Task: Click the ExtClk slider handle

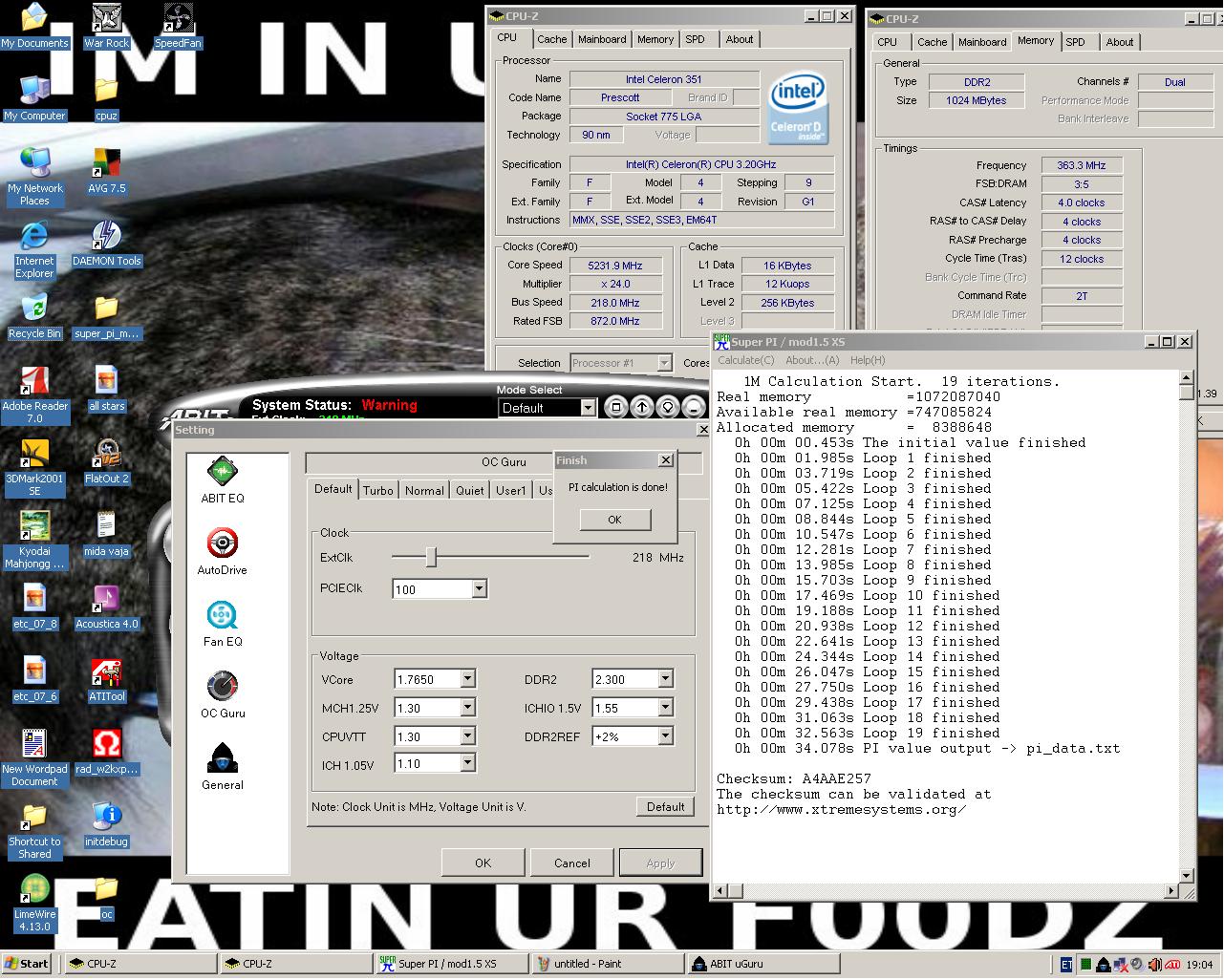Action: click(431, 557)
